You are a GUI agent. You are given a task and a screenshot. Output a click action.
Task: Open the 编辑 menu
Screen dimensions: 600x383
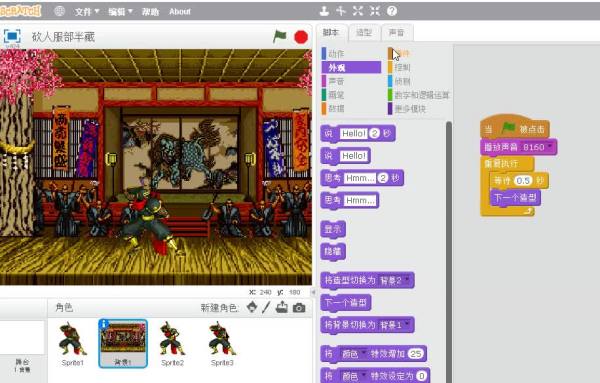pyautogui.click(x=120, y=12)
